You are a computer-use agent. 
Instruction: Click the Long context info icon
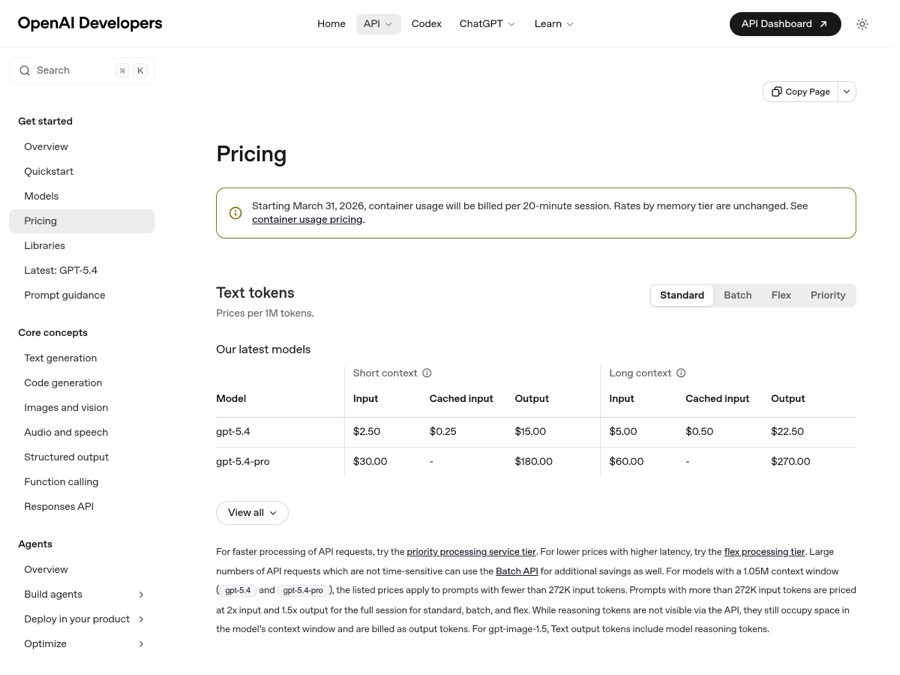click(x=681, y=373)
